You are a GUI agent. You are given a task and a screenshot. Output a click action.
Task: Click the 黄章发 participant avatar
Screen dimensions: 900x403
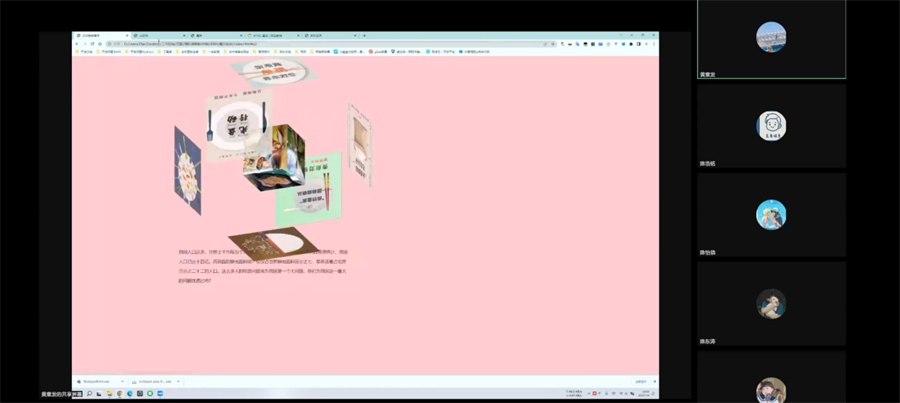pyautogui.click(x=771, y=37)
